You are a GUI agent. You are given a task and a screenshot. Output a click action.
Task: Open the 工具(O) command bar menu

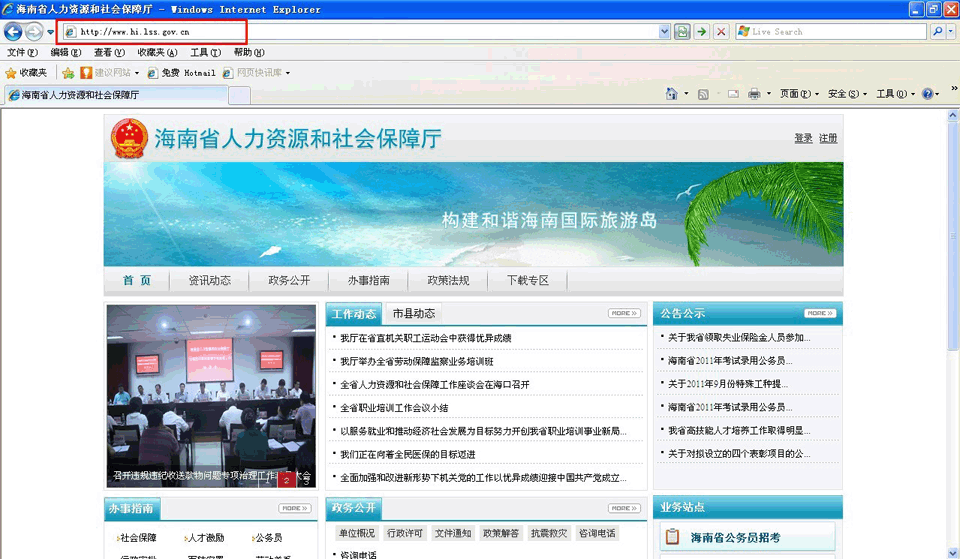895,94
